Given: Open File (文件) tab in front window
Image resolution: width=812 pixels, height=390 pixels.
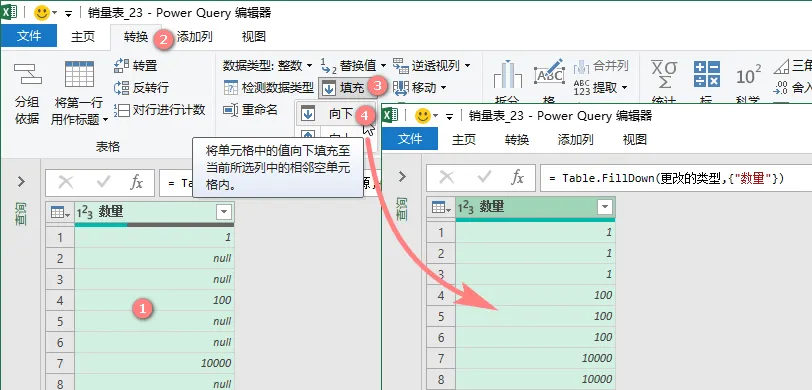Looking at the screenshot, I should pyautogui.click(x=410, y=139).
